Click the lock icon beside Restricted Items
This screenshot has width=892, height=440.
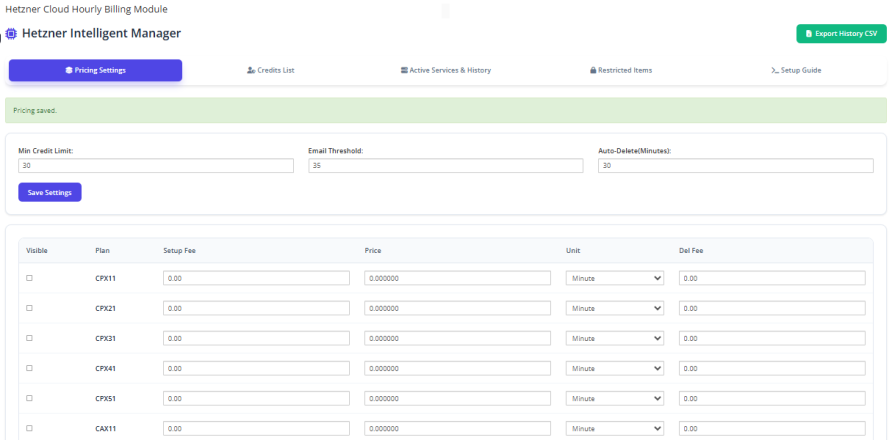click(593, 71)
